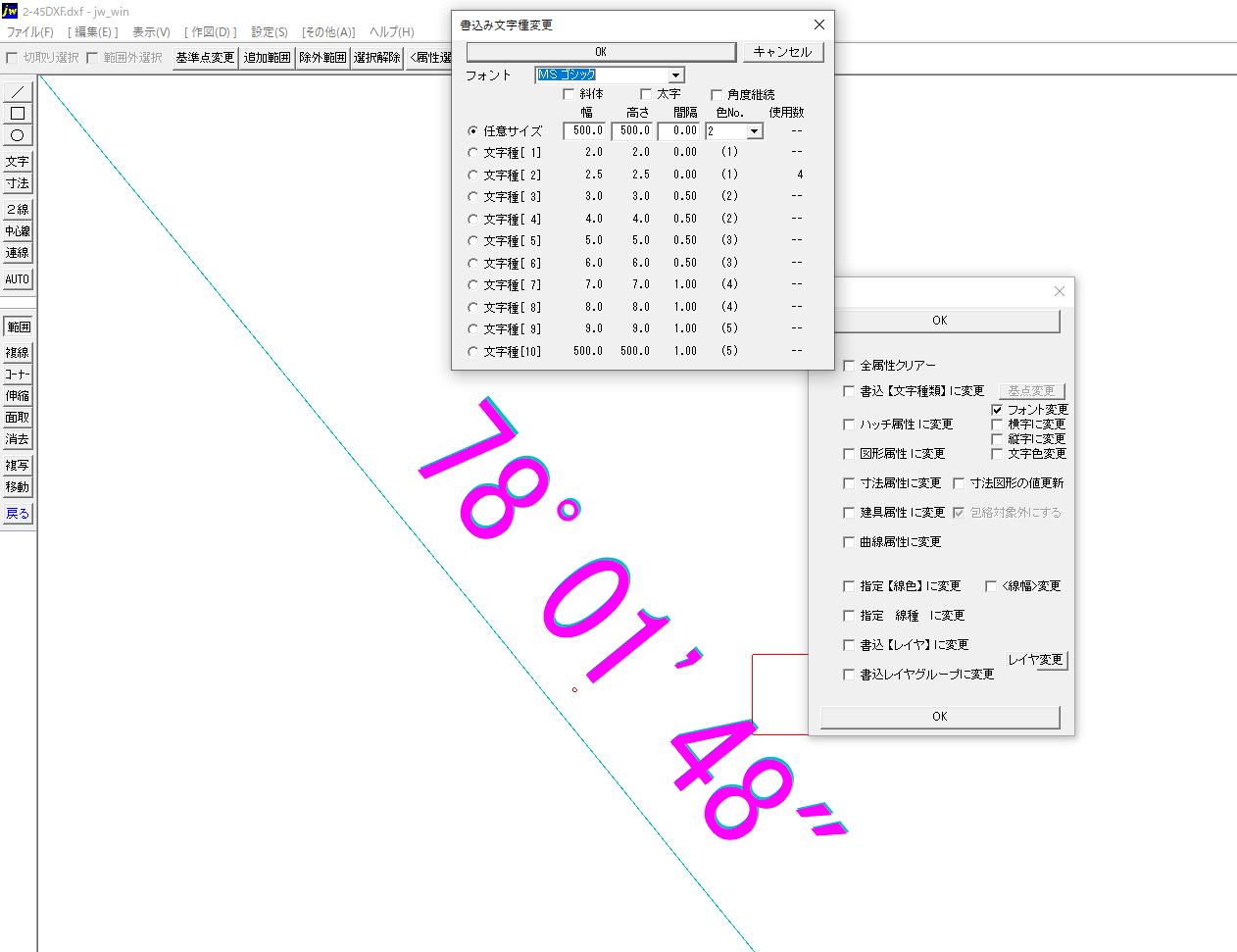Image resolution: width=1237 pixels, height=952 pixels.
Task: Select the 複写 copy tool
Action: (18, 466)
